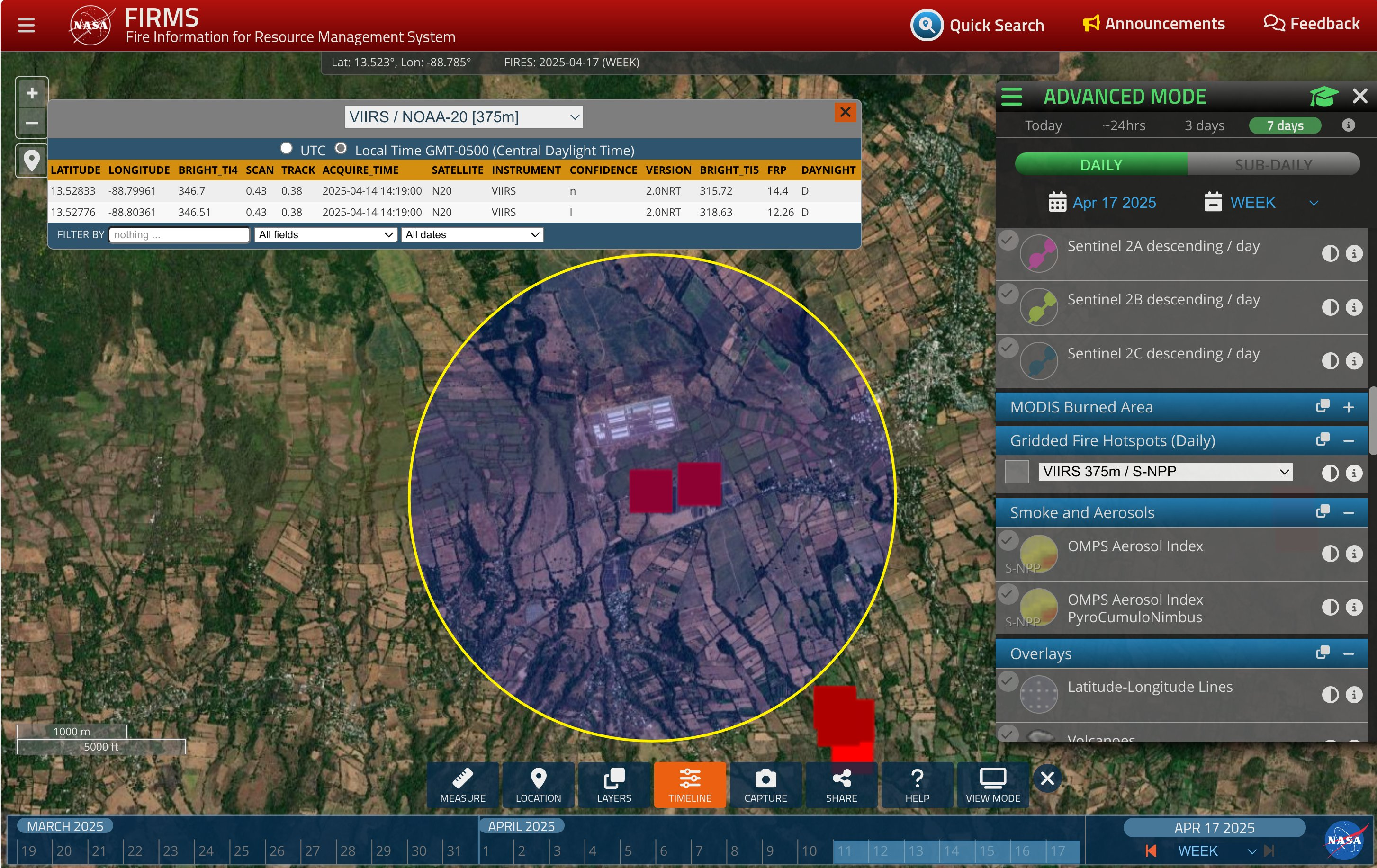Image resolution: width=1377 pixels, height=868 pixels.
Task: Select the UTC radio button
Action: coord(286,149)
